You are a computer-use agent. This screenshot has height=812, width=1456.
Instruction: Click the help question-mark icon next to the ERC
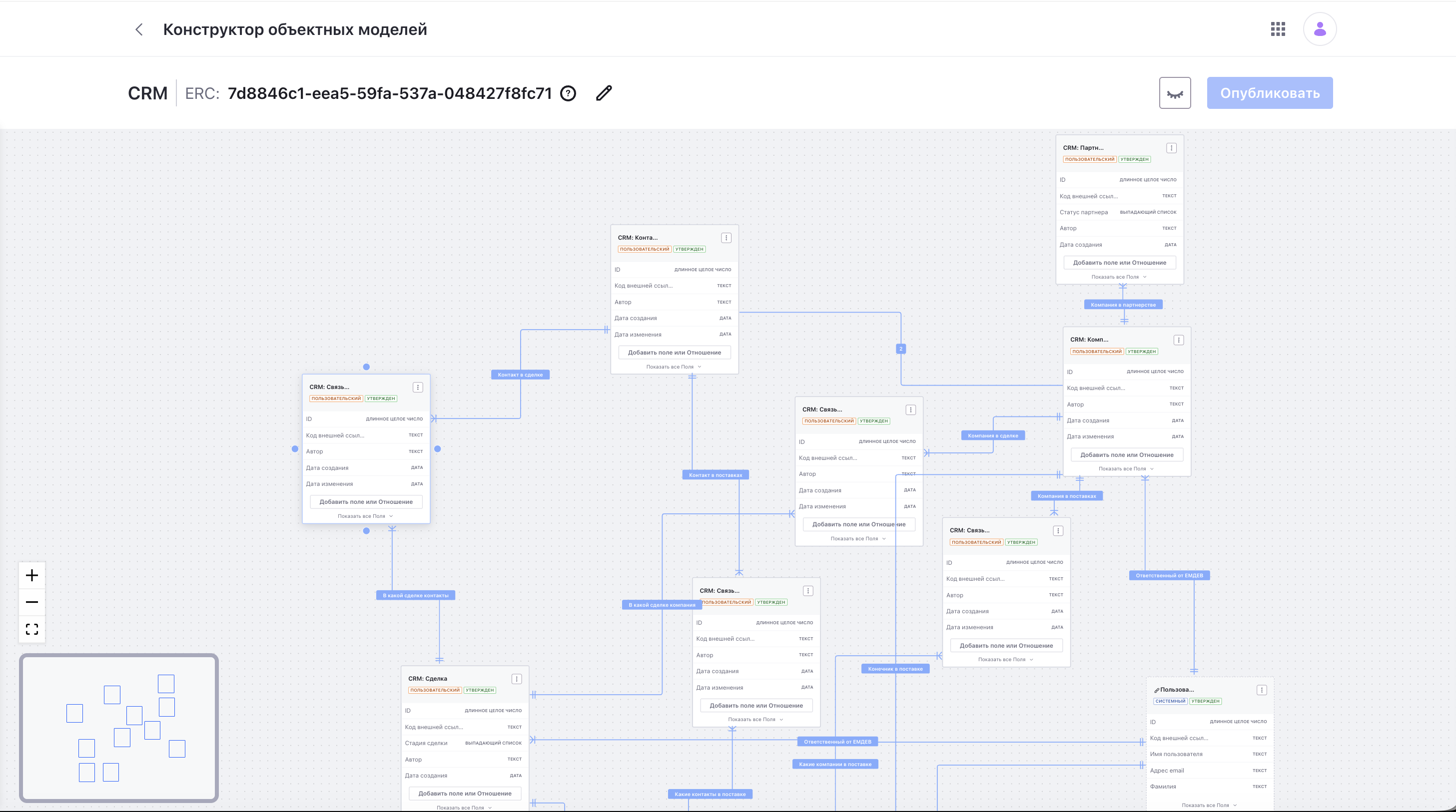tap(569, 93)
